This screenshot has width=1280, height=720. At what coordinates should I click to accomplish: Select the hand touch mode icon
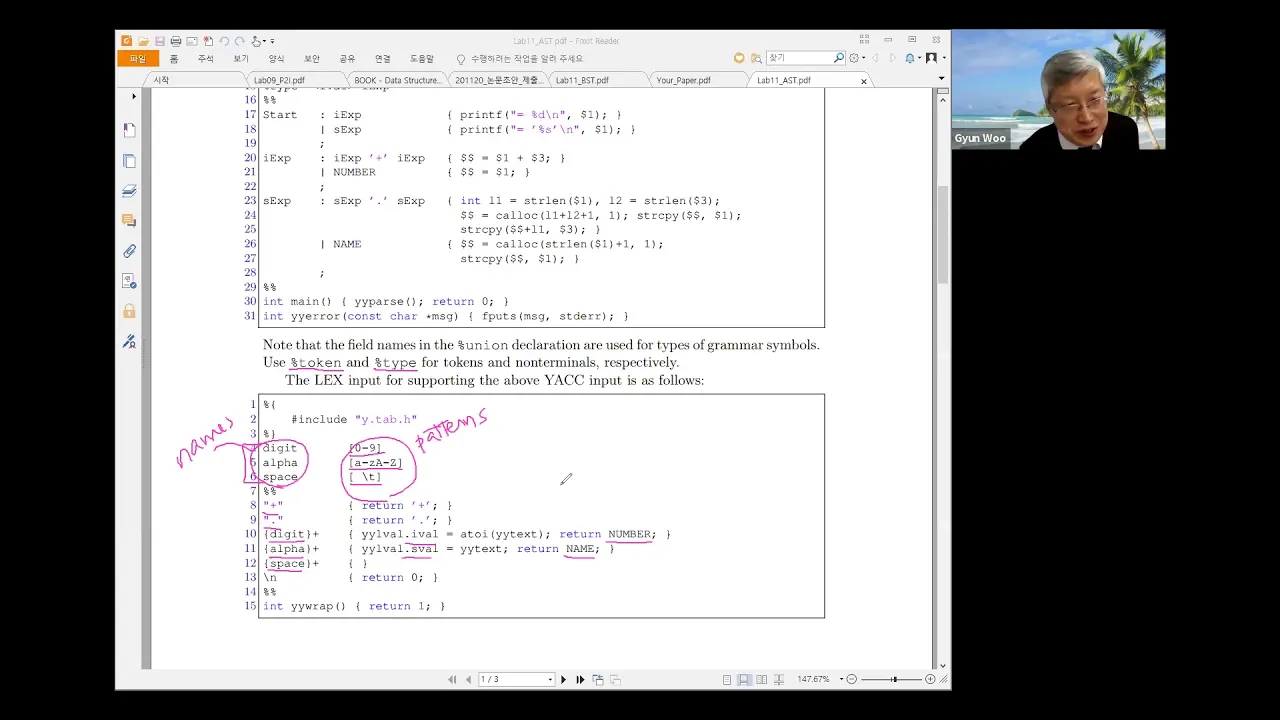click(256, 41)
